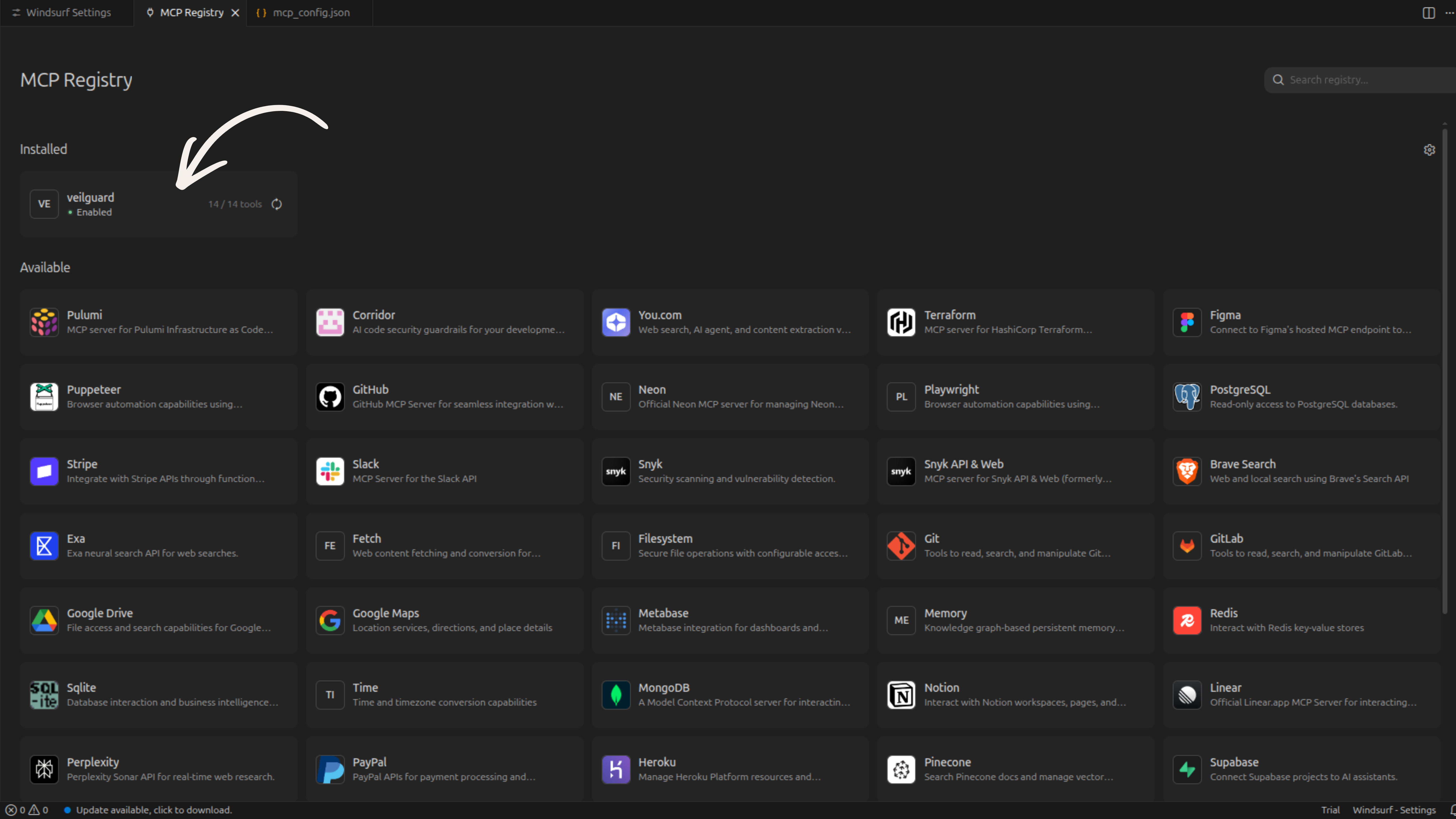Screen dimensions: 1456x819
Task: Click the MongoDB leaf icon
Action: click(x=616, y=695)
